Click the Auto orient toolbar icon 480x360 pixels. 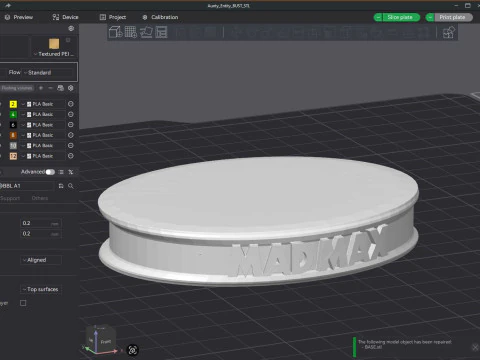146,32
